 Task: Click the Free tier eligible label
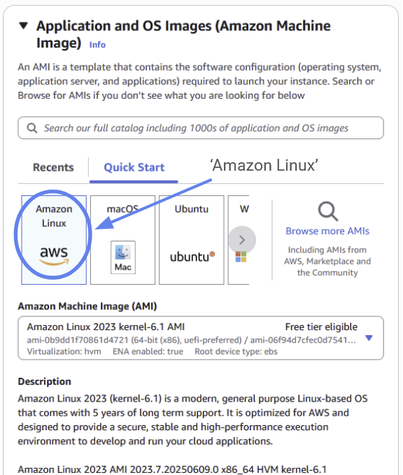(321, 327)
